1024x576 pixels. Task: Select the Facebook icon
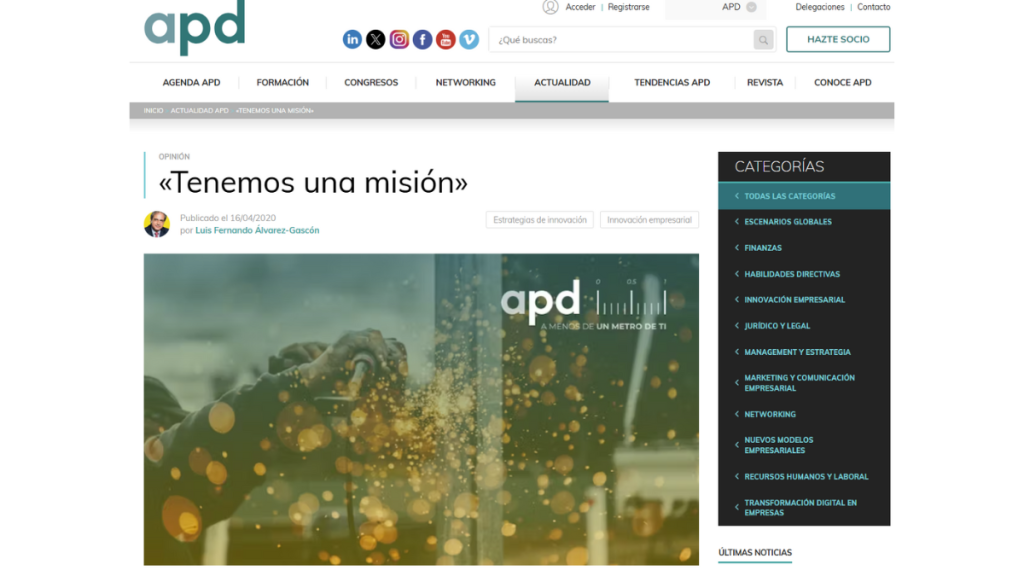422,39
